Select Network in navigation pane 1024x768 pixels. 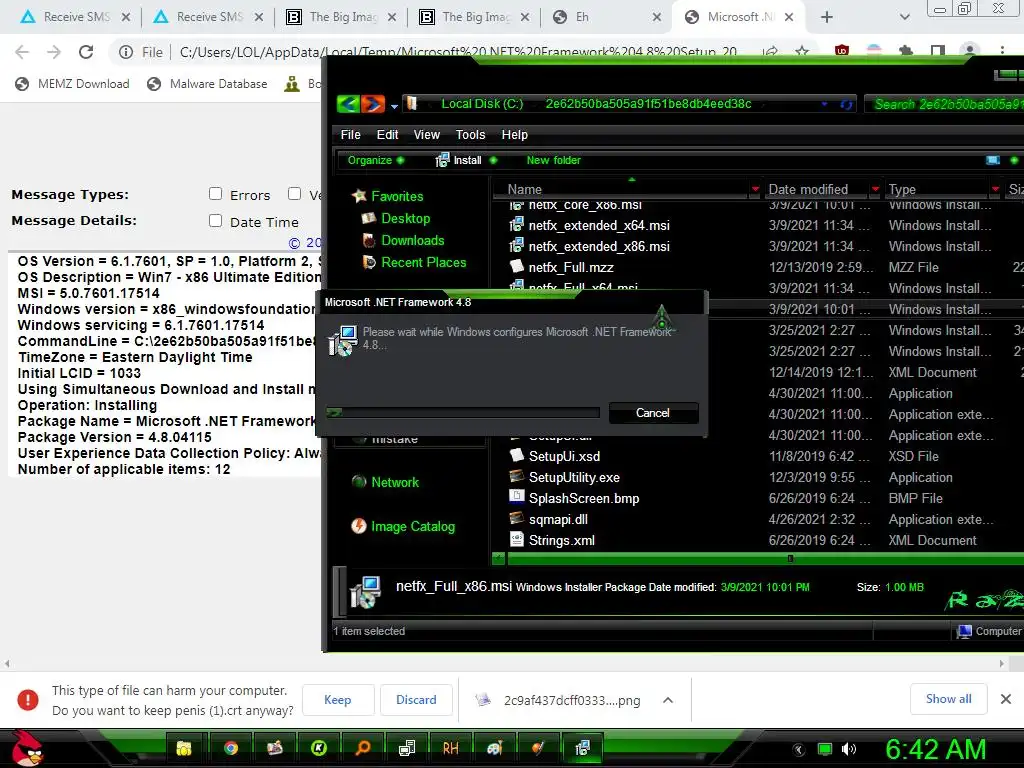pyautogui.click(x=395, y=482)
